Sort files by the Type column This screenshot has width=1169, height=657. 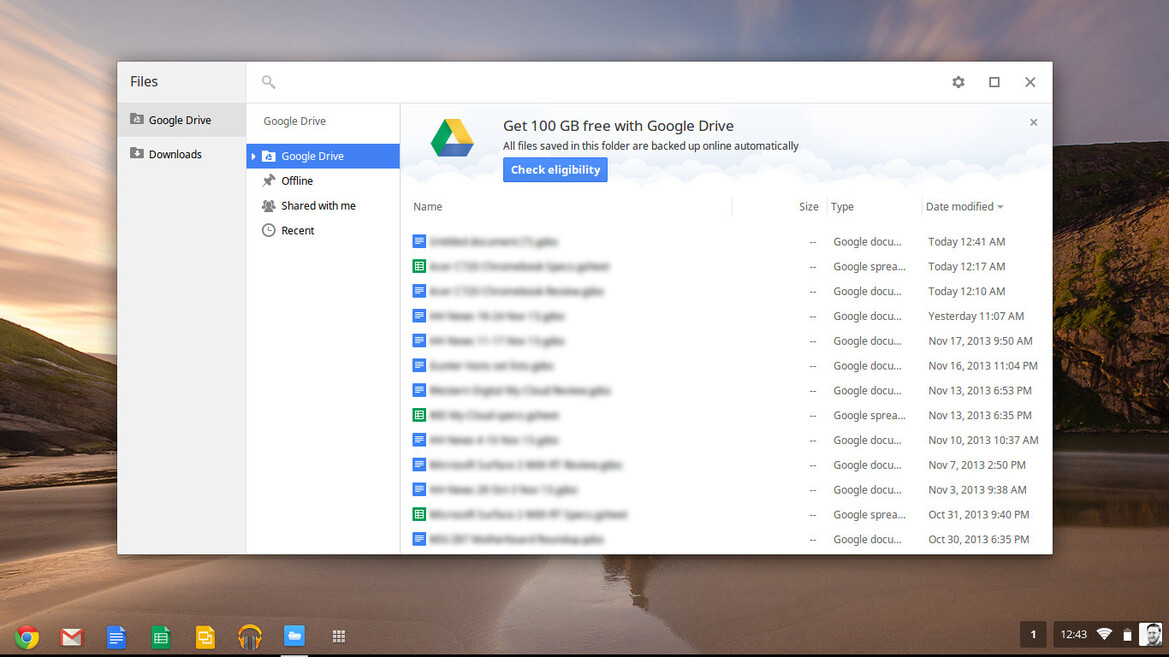pyautogui.click(x=842, y=207)
